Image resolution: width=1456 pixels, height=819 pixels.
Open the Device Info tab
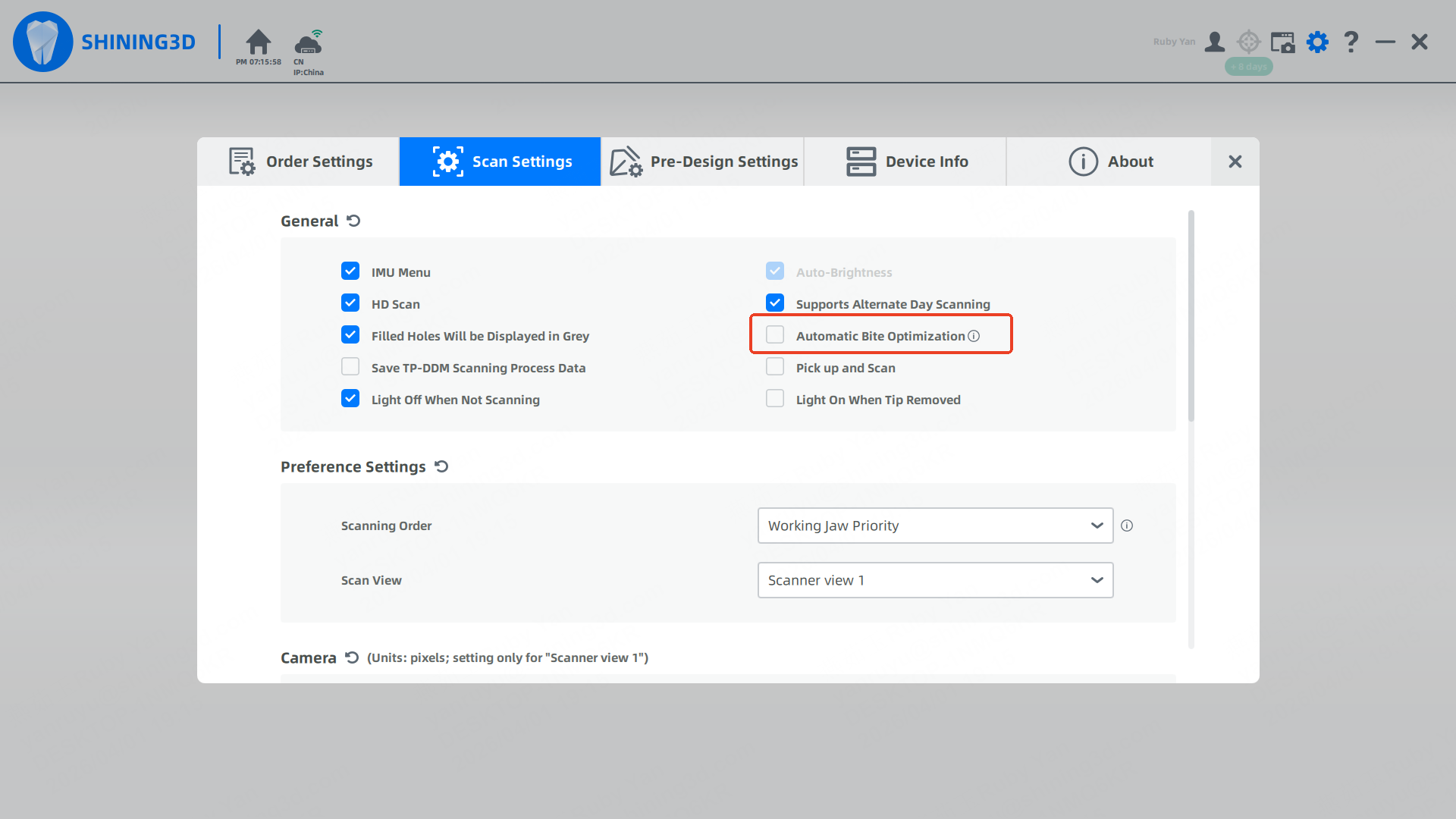tap(906, 162)
